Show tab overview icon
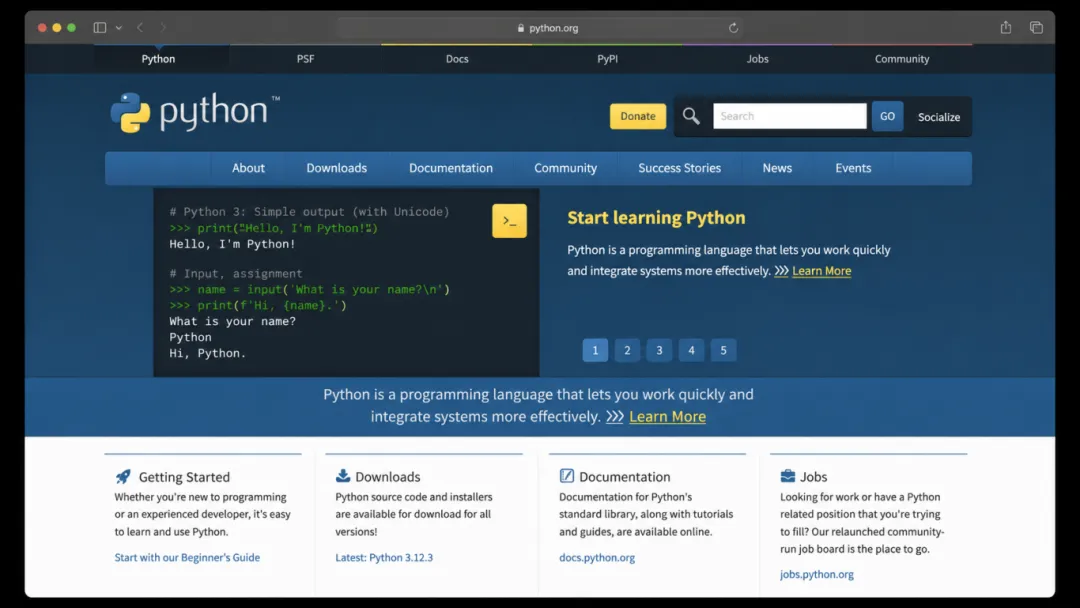The width and height of the screenshot is (1080, 608). [x=1036, y=28]
